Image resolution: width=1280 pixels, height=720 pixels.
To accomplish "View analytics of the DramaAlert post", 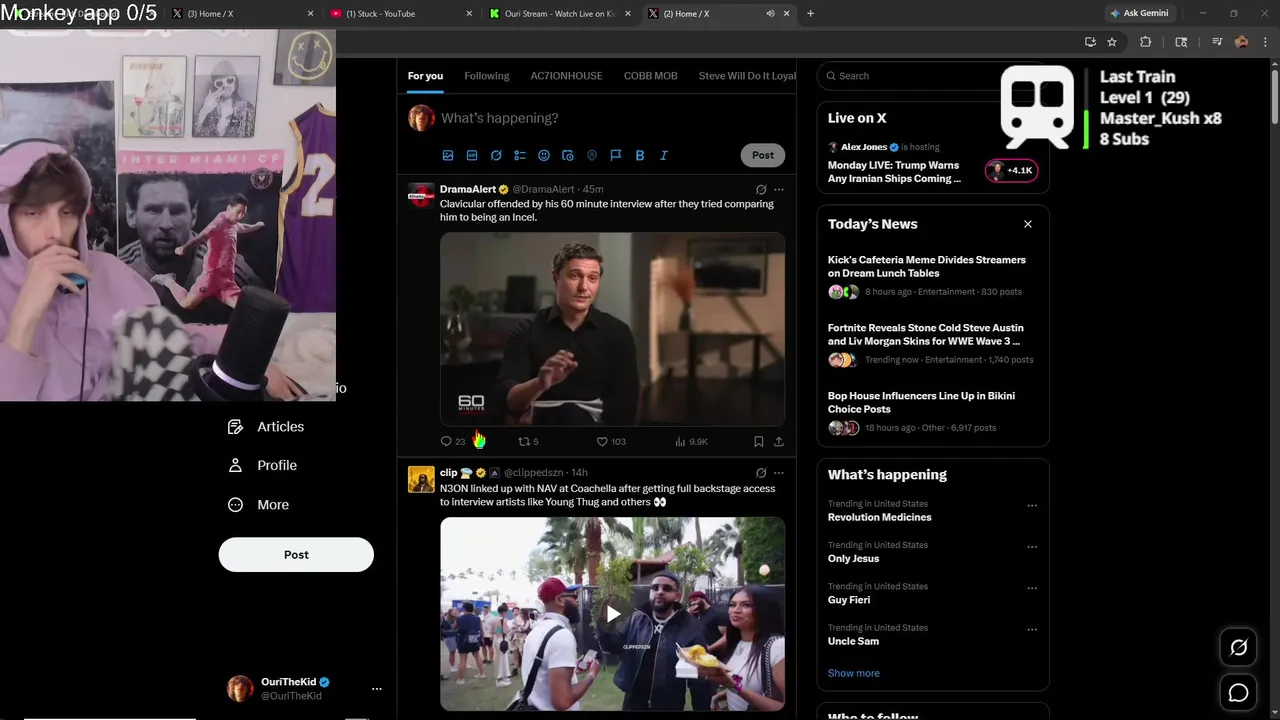I will 692,441.
